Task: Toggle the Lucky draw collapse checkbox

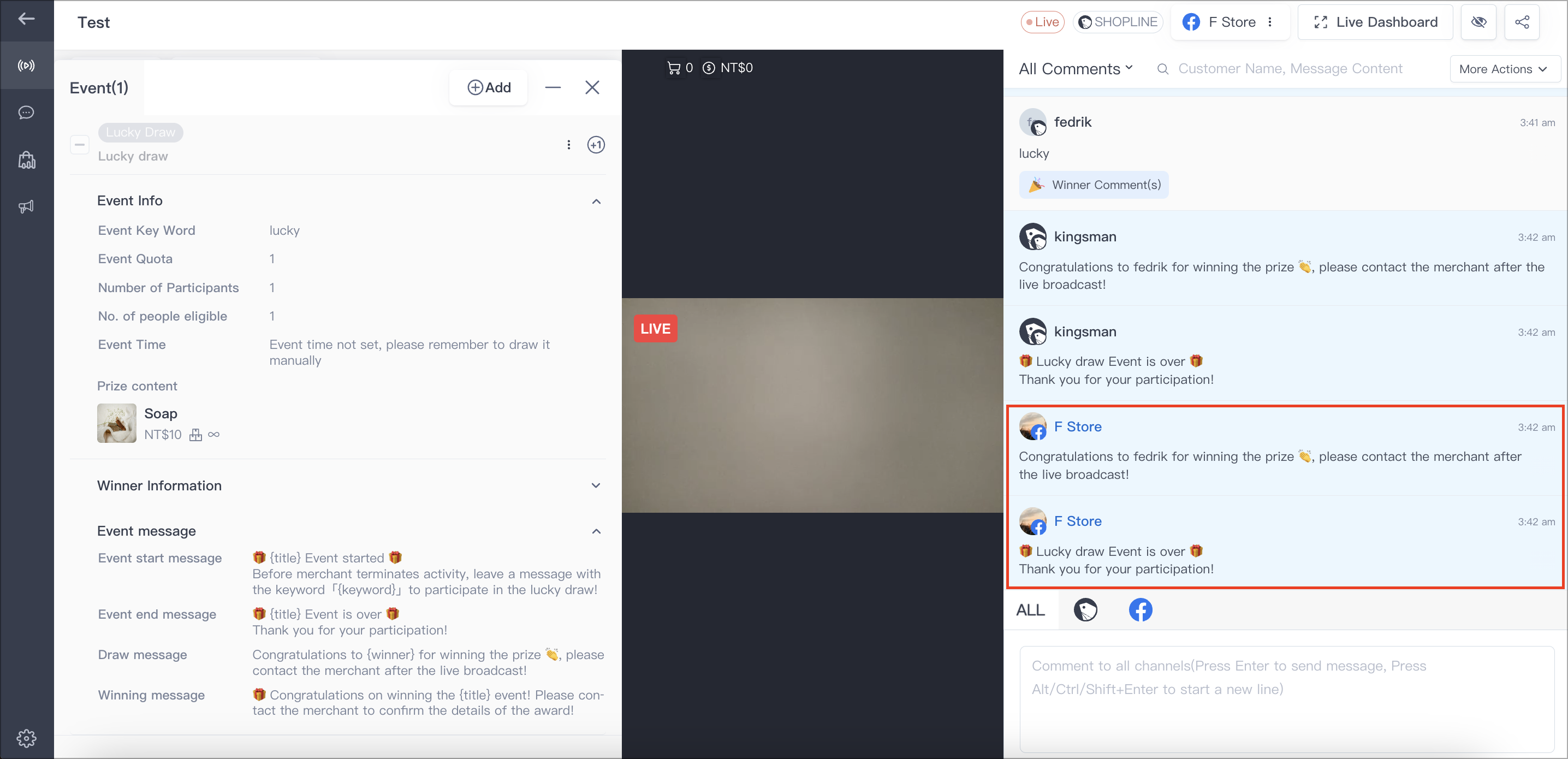Action: point(80,145)
